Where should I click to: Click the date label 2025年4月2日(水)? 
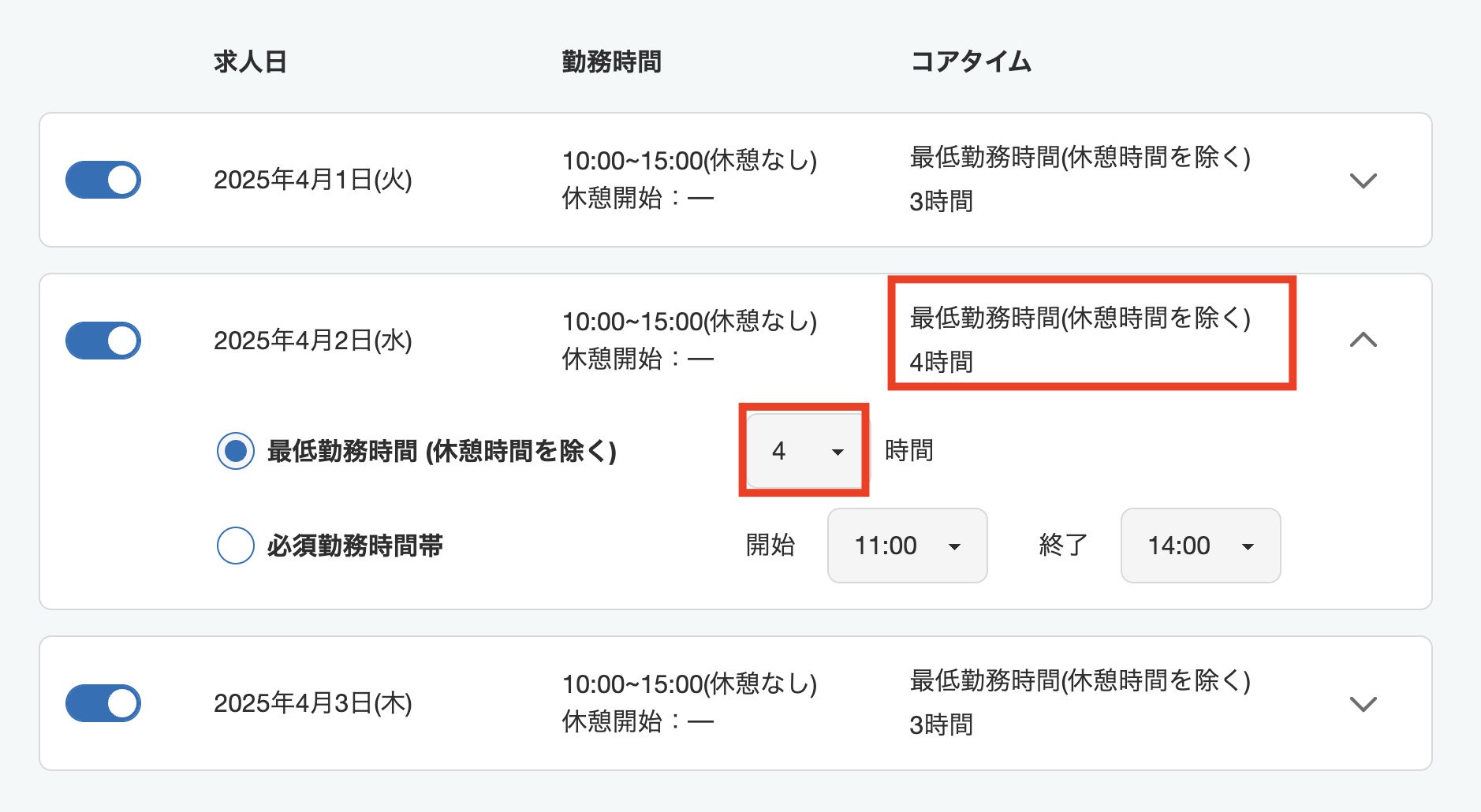[x=312, y=341]
